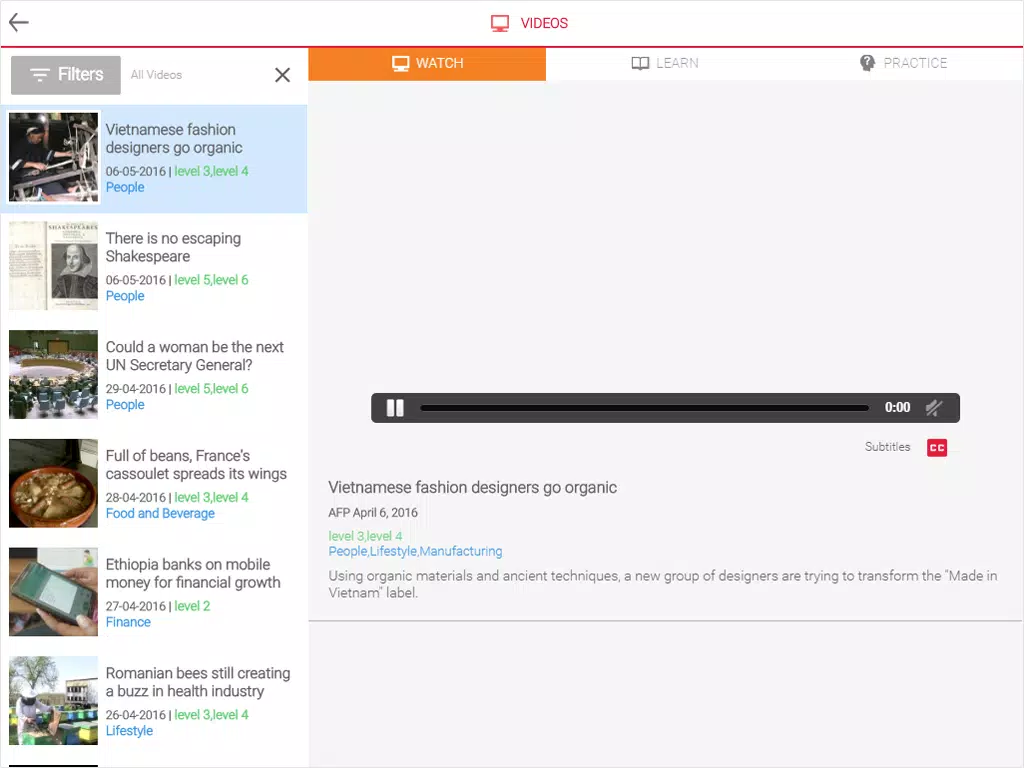The image size is (1024, 768).
Task: Click the Food and Beverage category link
Action: pyautogui.click(x=160, y=514)
